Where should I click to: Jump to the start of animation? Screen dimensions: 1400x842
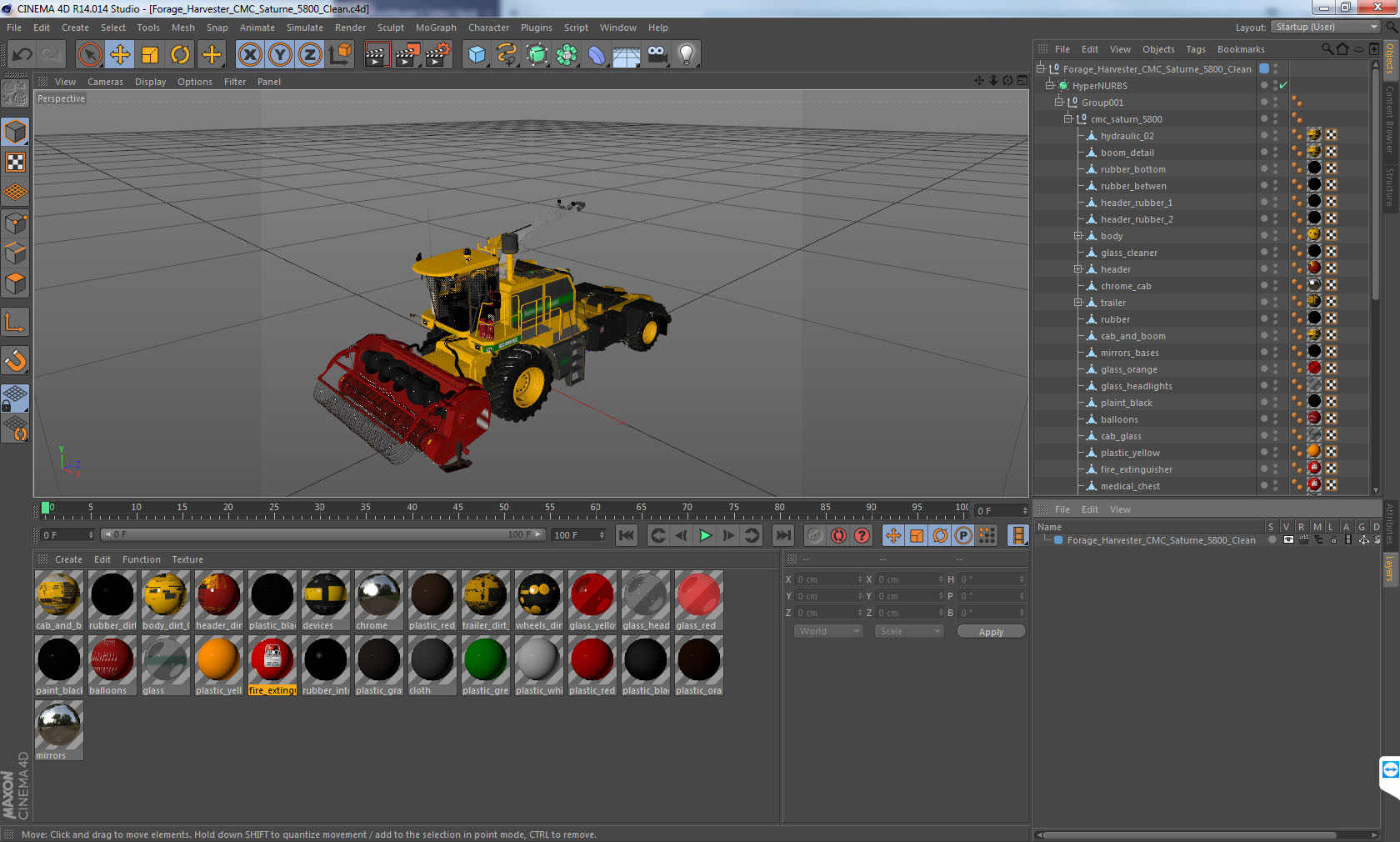[x=627, y=535]
